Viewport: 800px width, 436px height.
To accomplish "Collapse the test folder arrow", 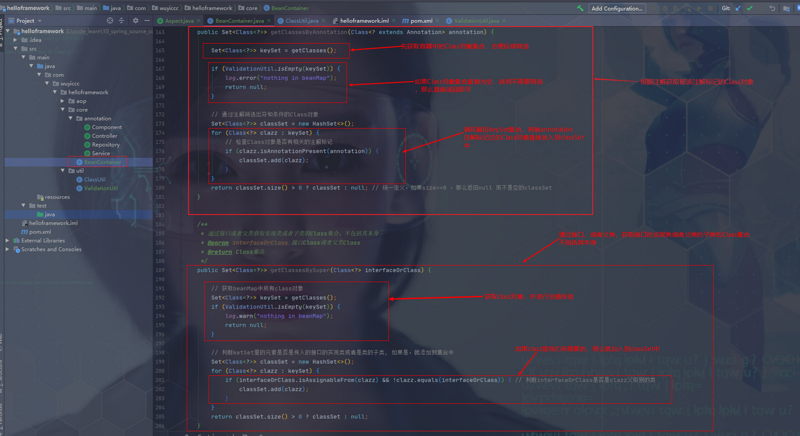I will [x=23, y=206].
